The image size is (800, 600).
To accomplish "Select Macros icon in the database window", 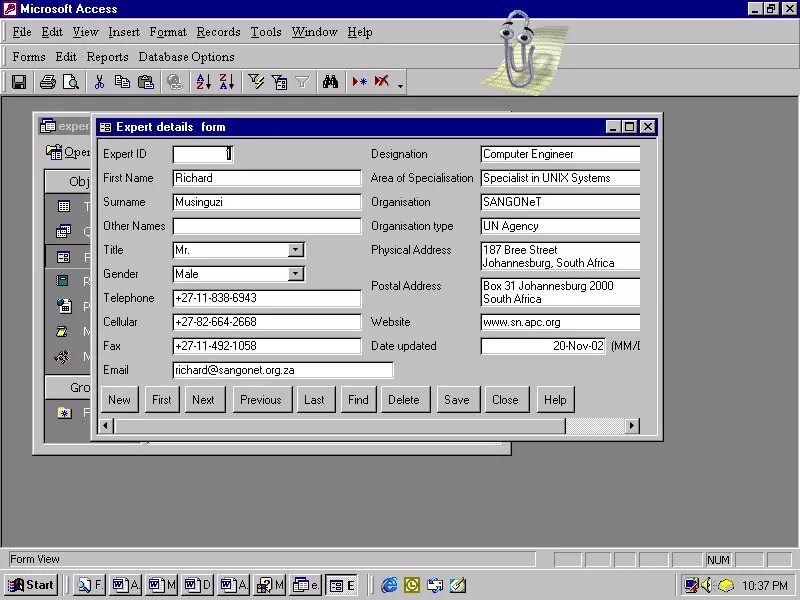I will [62, 332].
